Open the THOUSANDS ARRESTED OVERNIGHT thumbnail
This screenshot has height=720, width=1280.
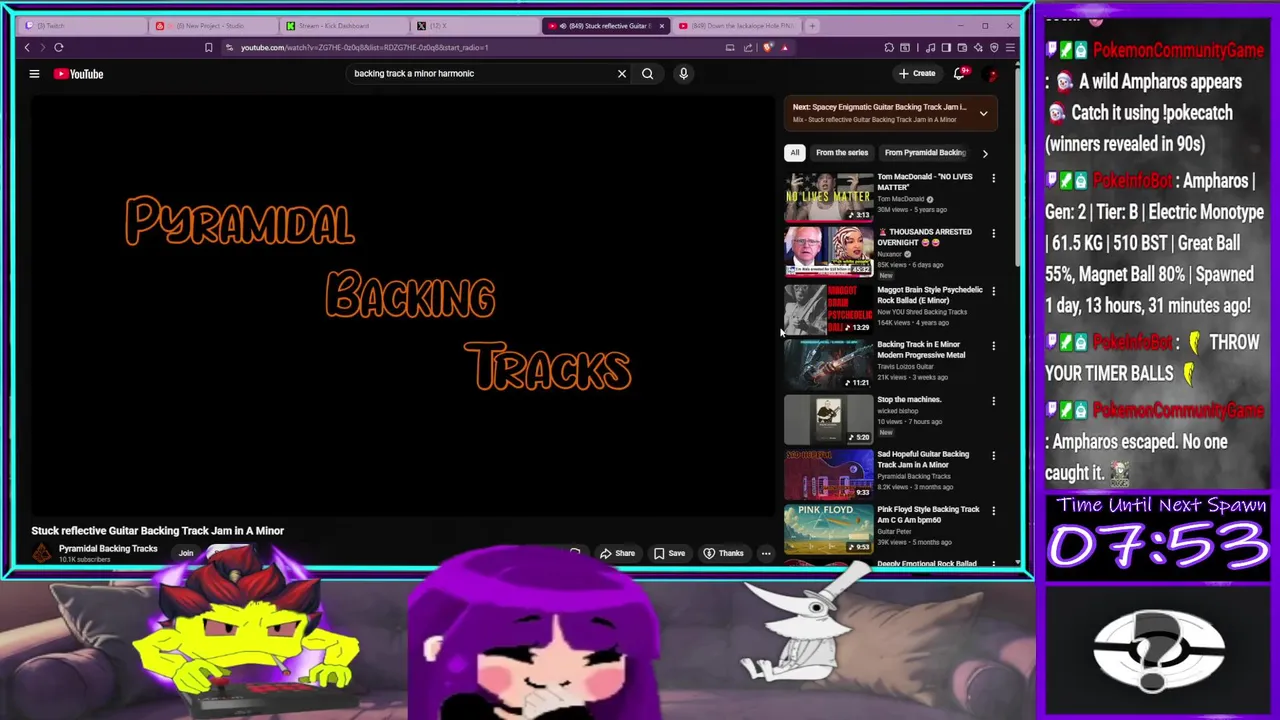pos(829,252)
